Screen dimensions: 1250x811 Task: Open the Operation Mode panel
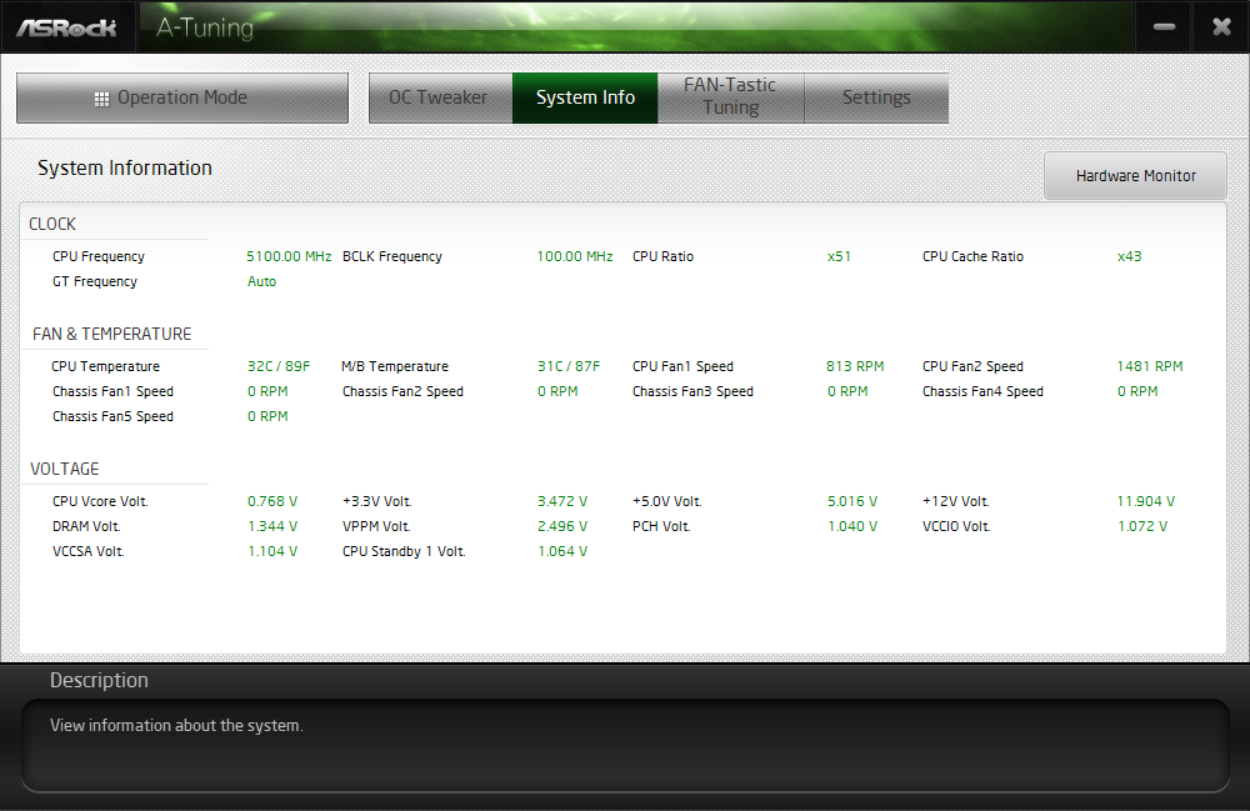point(182,98)
